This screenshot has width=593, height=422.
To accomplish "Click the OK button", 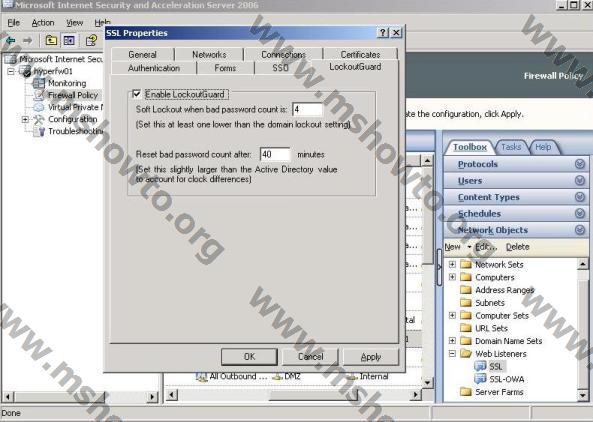I will [249, 357].
